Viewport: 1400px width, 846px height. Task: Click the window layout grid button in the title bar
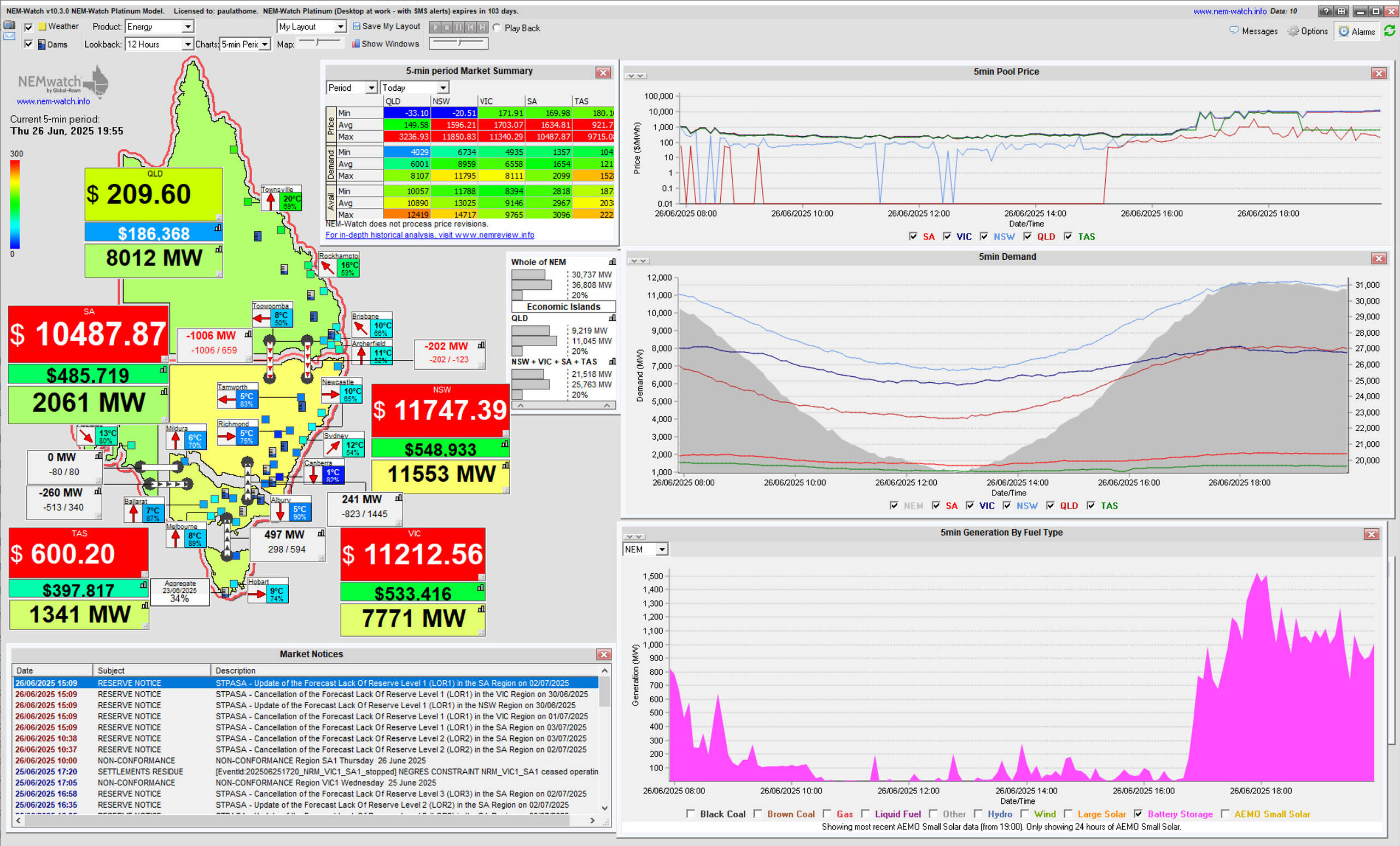point(1341,11)
